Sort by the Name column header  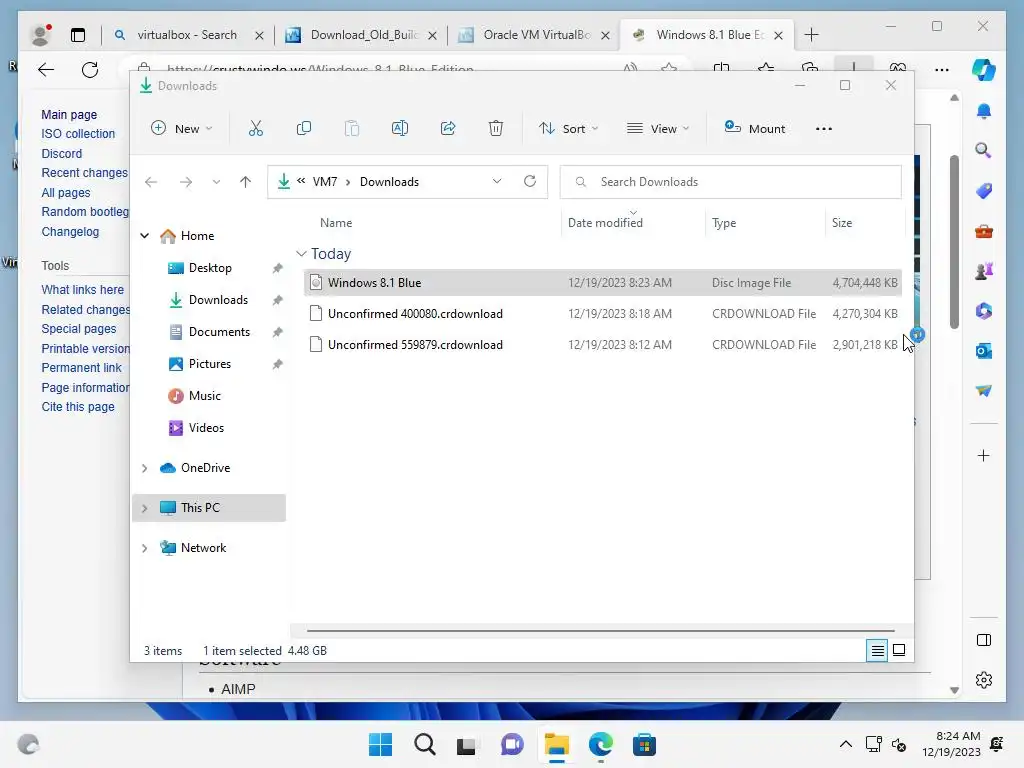pos(336,223)
